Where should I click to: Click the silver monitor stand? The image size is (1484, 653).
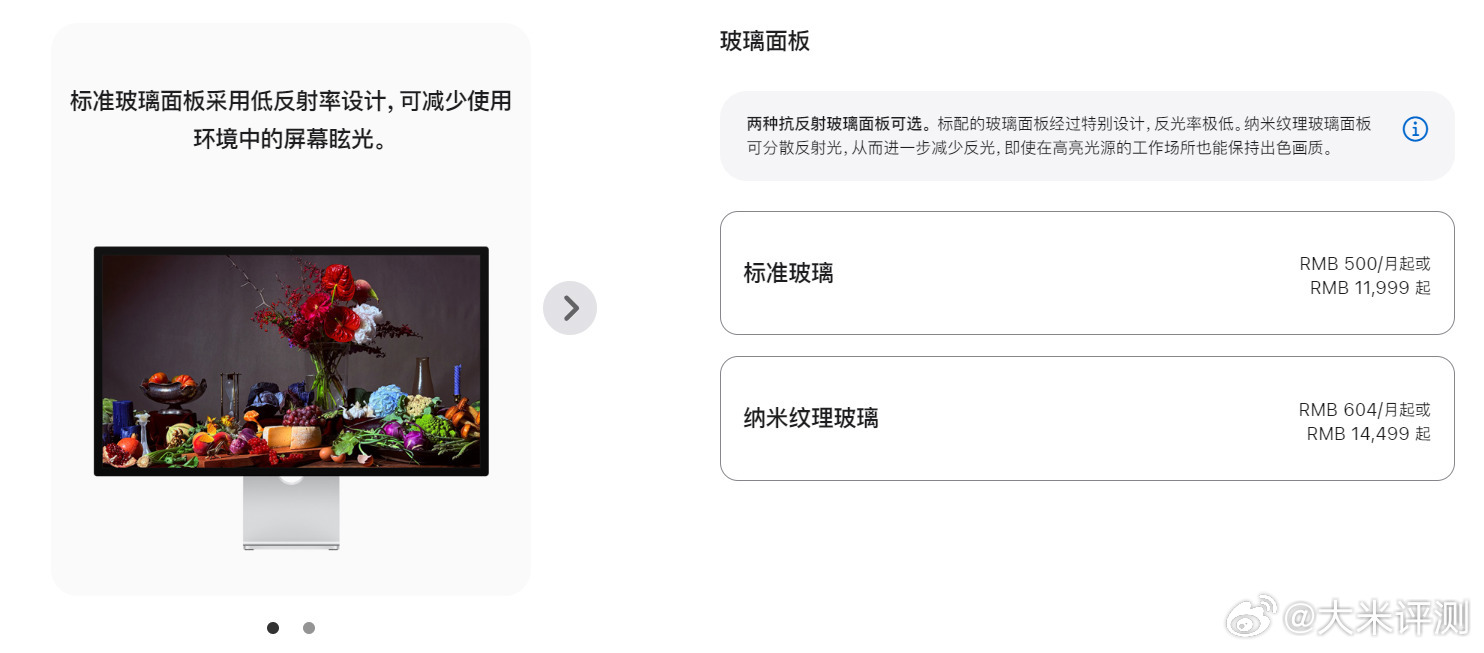pos(291,513)
